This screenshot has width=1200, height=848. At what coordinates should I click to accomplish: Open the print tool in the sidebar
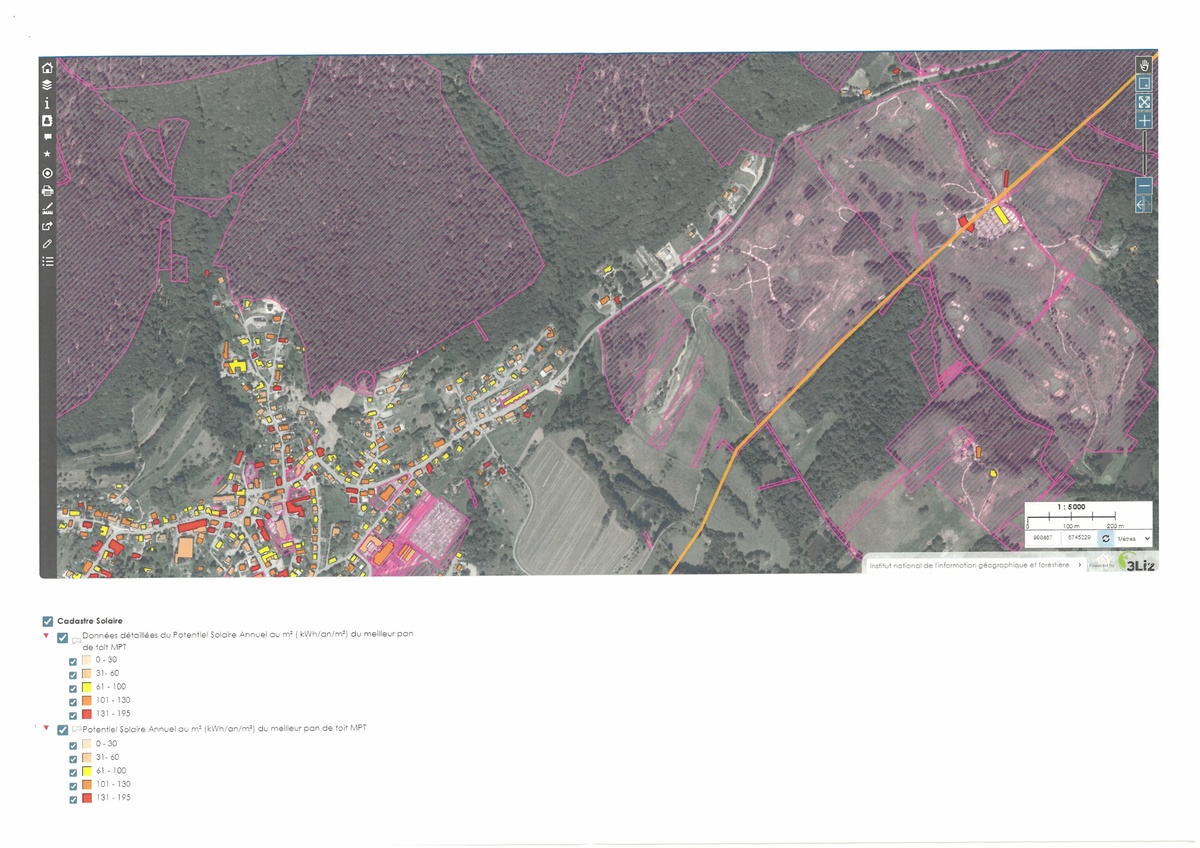47,191
